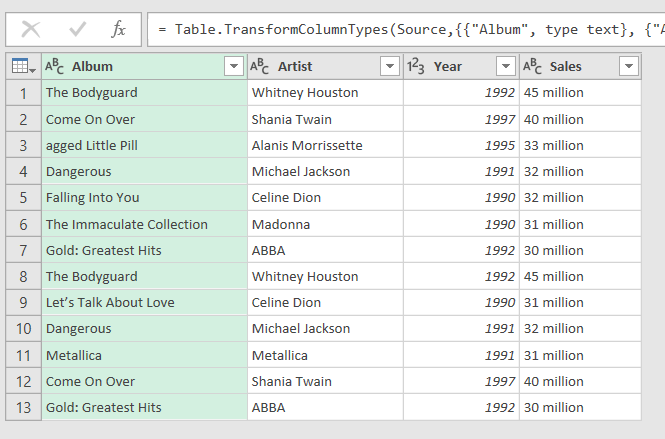This screenshot has width=665, height=439.
Task: Click the ABC data type icon of Album
Action: coord(55,67)
